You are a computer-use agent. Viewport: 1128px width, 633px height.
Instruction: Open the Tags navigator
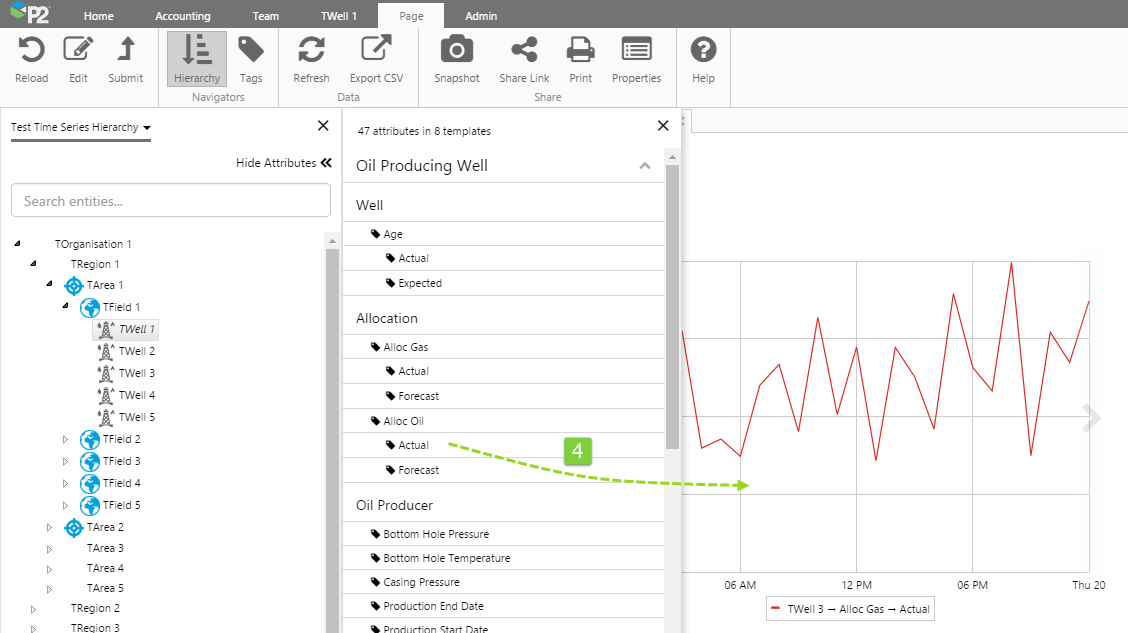[251, 51]
